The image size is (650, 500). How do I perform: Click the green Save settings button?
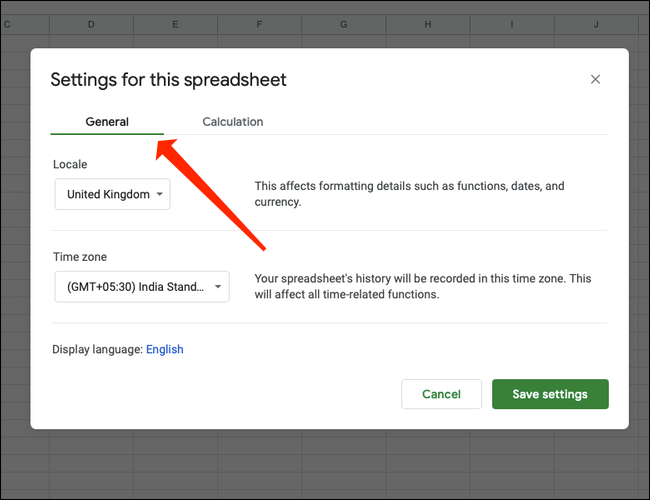point(549,394)
